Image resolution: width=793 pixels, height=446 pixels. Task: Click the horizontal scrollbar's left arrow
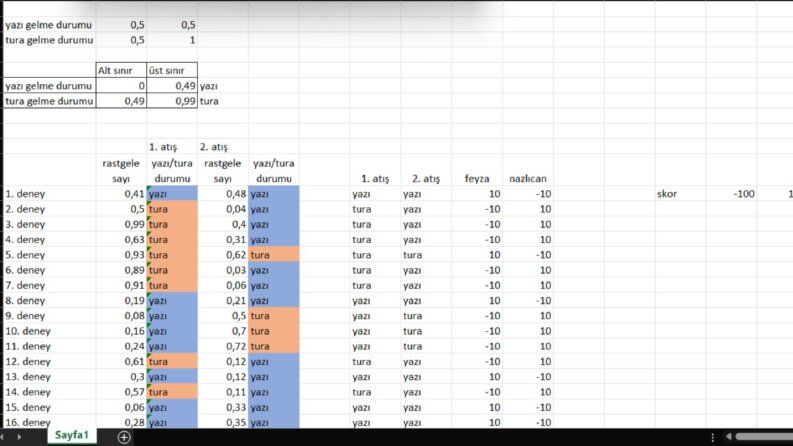pyautogui.click(x=728, y=436)
